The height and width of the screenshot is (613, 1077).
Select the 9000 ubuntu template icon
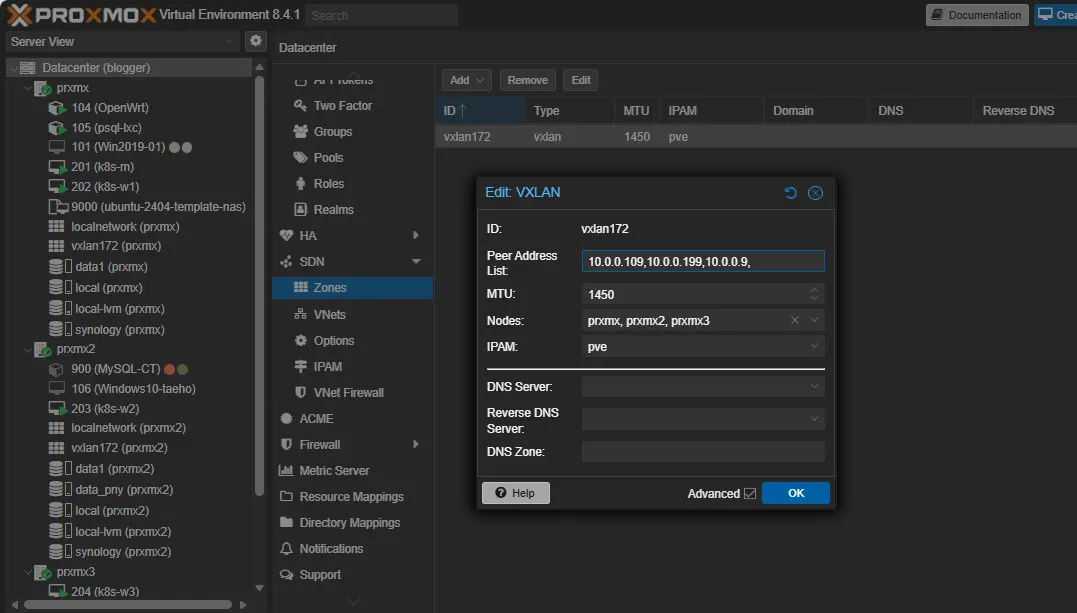(x=57, y=207)
